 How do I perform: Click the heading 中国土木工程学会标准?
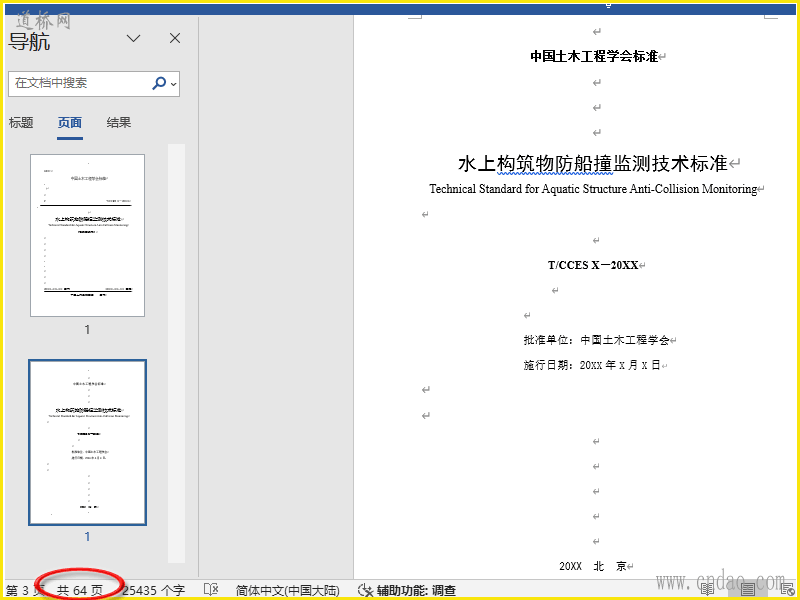coord(594,56)
